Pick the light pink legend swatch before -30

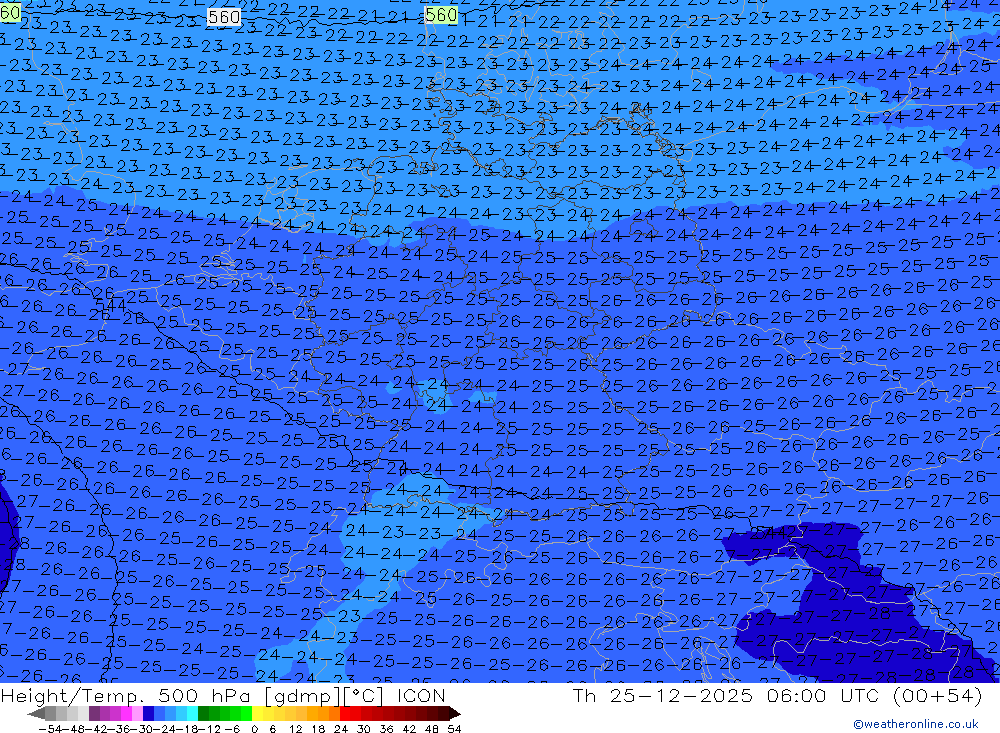137,714
